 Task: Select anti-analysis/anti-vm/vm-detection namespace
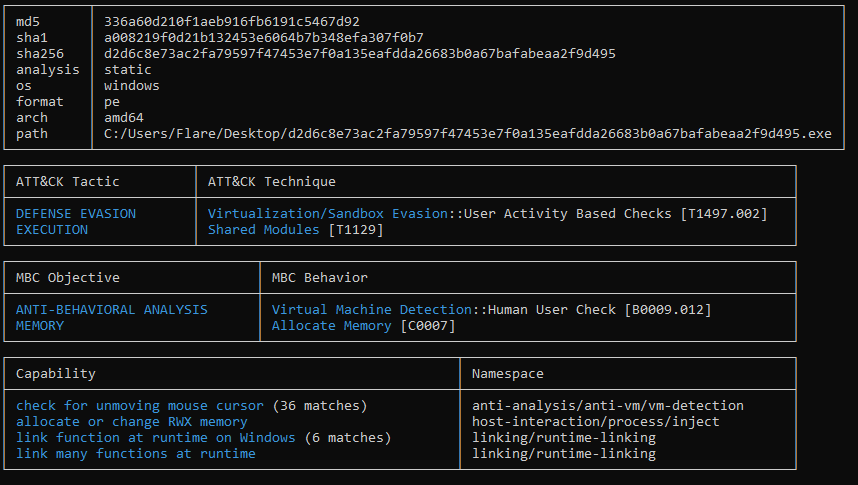coord(607,405)
